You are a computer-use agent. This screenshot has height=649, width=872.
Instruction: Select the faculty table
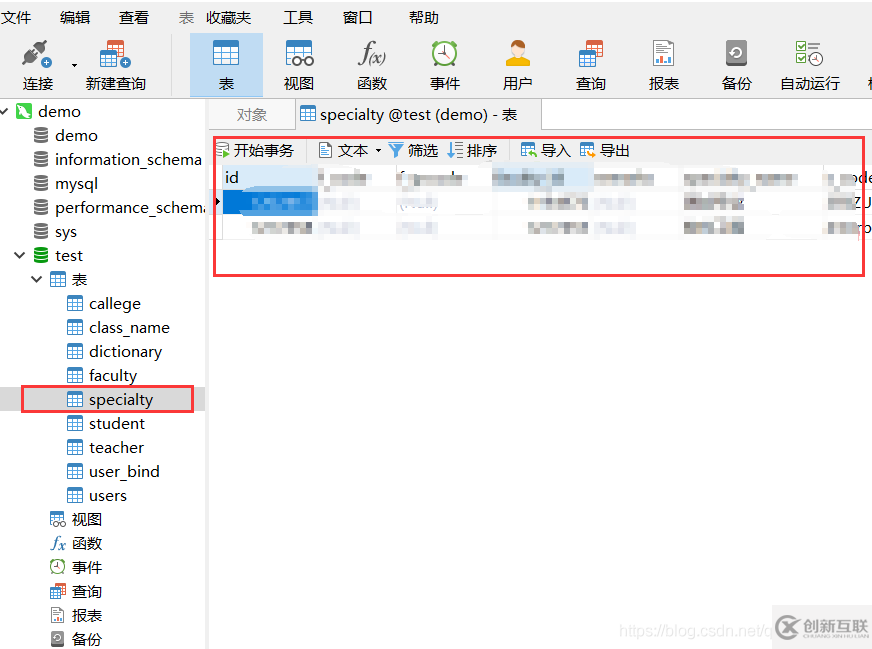click(112, 375)
